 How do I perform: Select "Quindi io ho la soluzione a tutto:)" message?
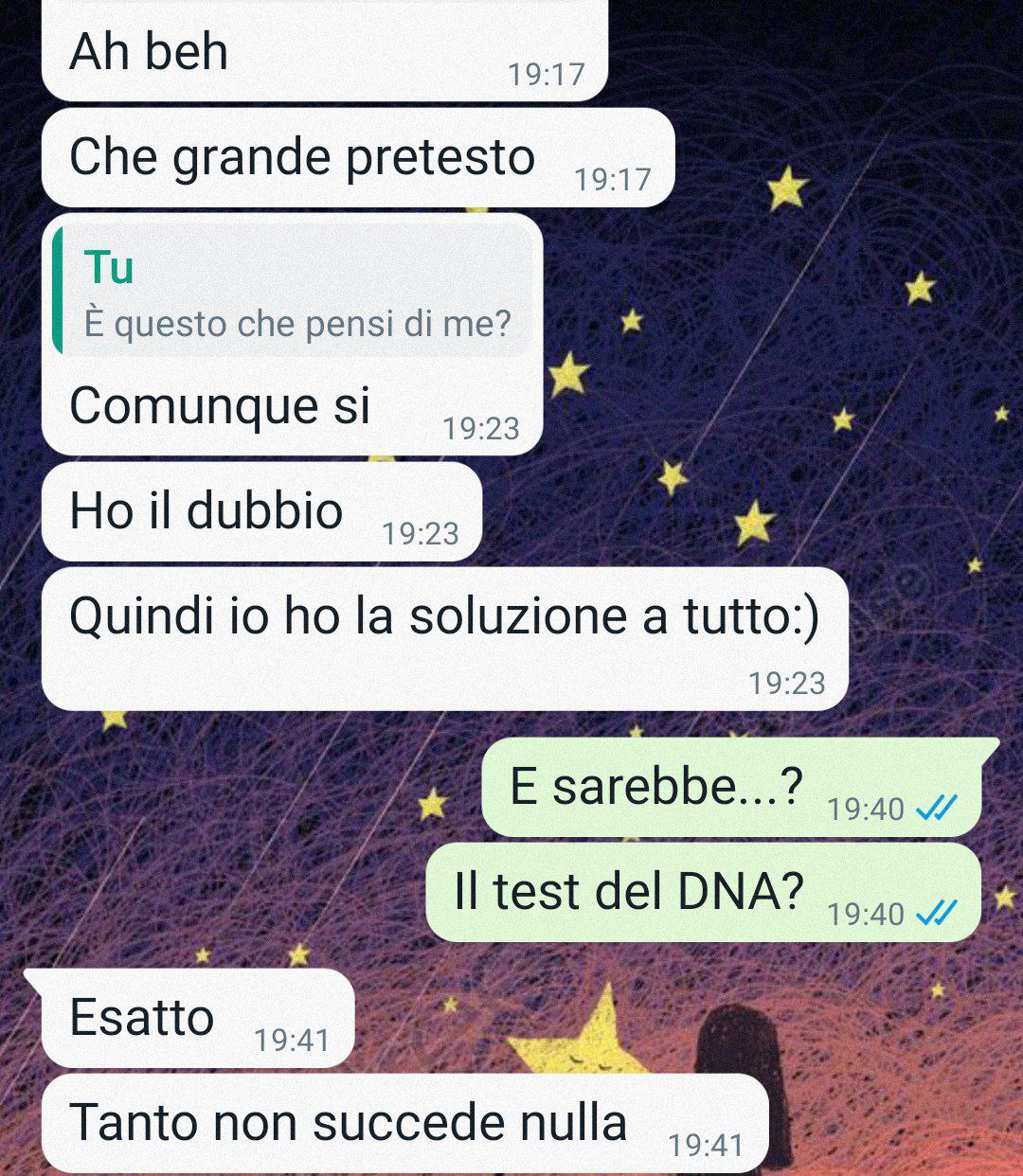pos(444,638)
